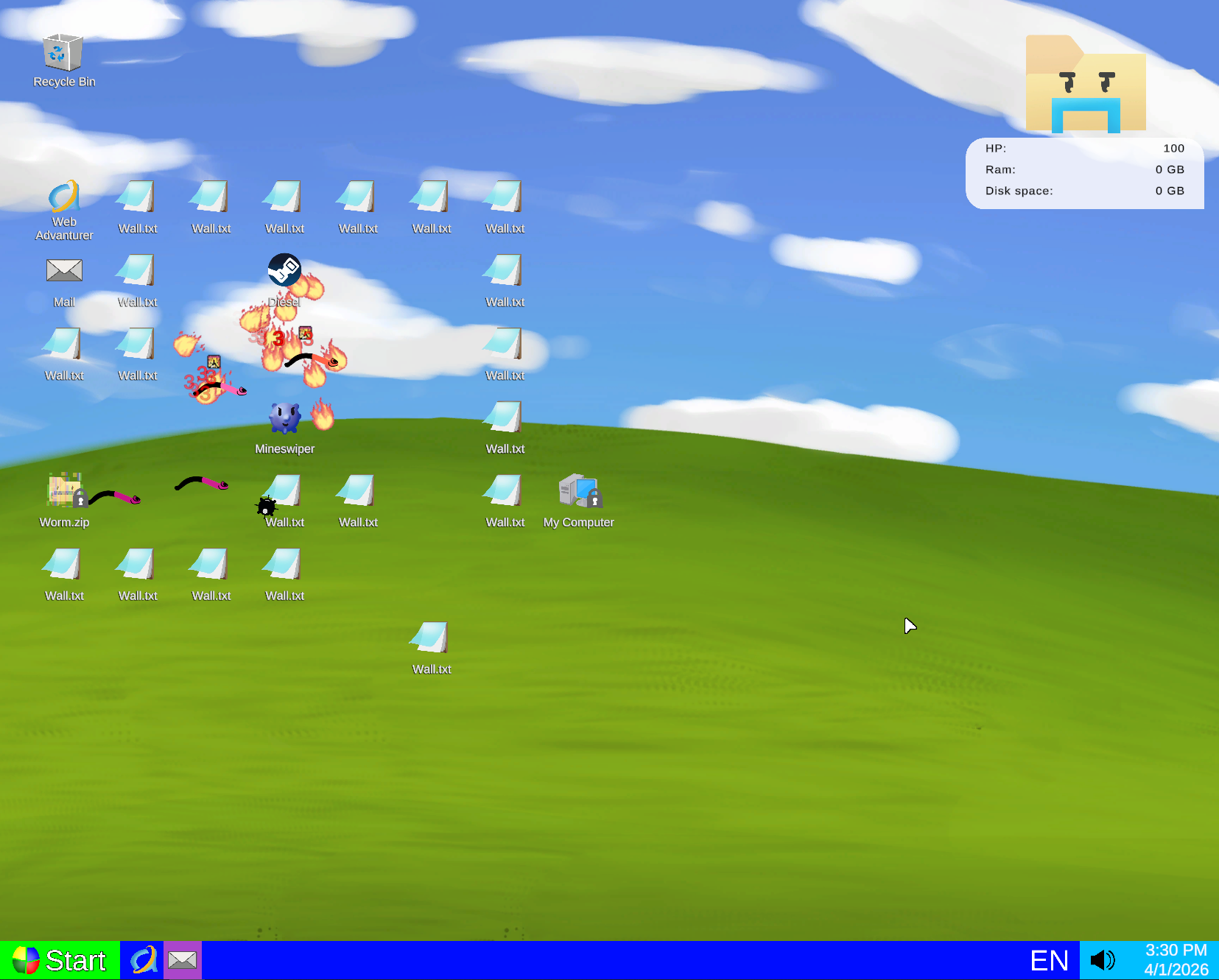This screenshot has width=1219, height=980.
Task: Click the 3:30 PM taskbar clock
Action: pyautogui.click(x=1176, y=950)
